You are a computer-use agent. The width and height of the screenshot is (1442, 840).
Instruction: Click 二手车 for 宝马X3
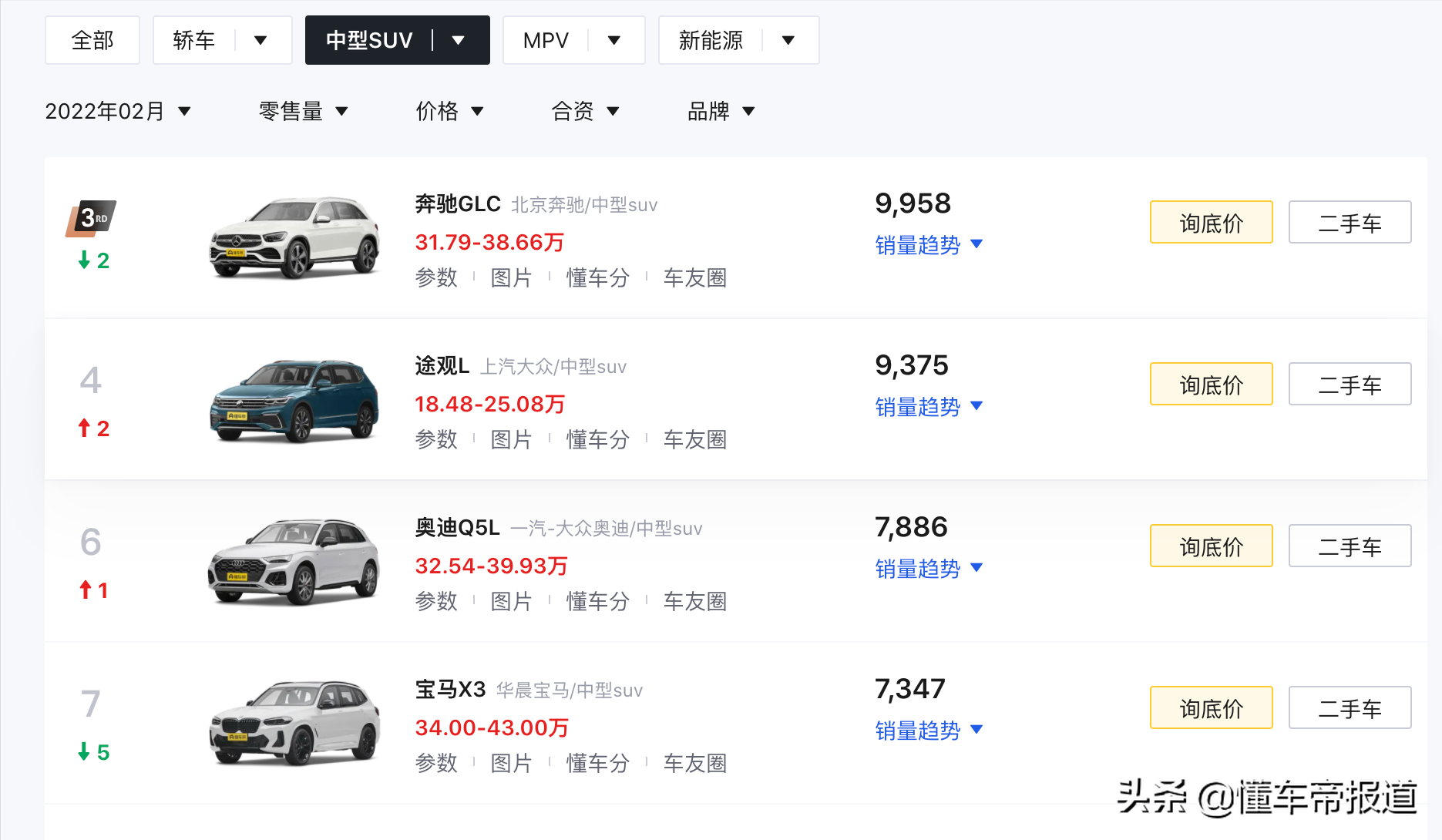click(1350, 707)
